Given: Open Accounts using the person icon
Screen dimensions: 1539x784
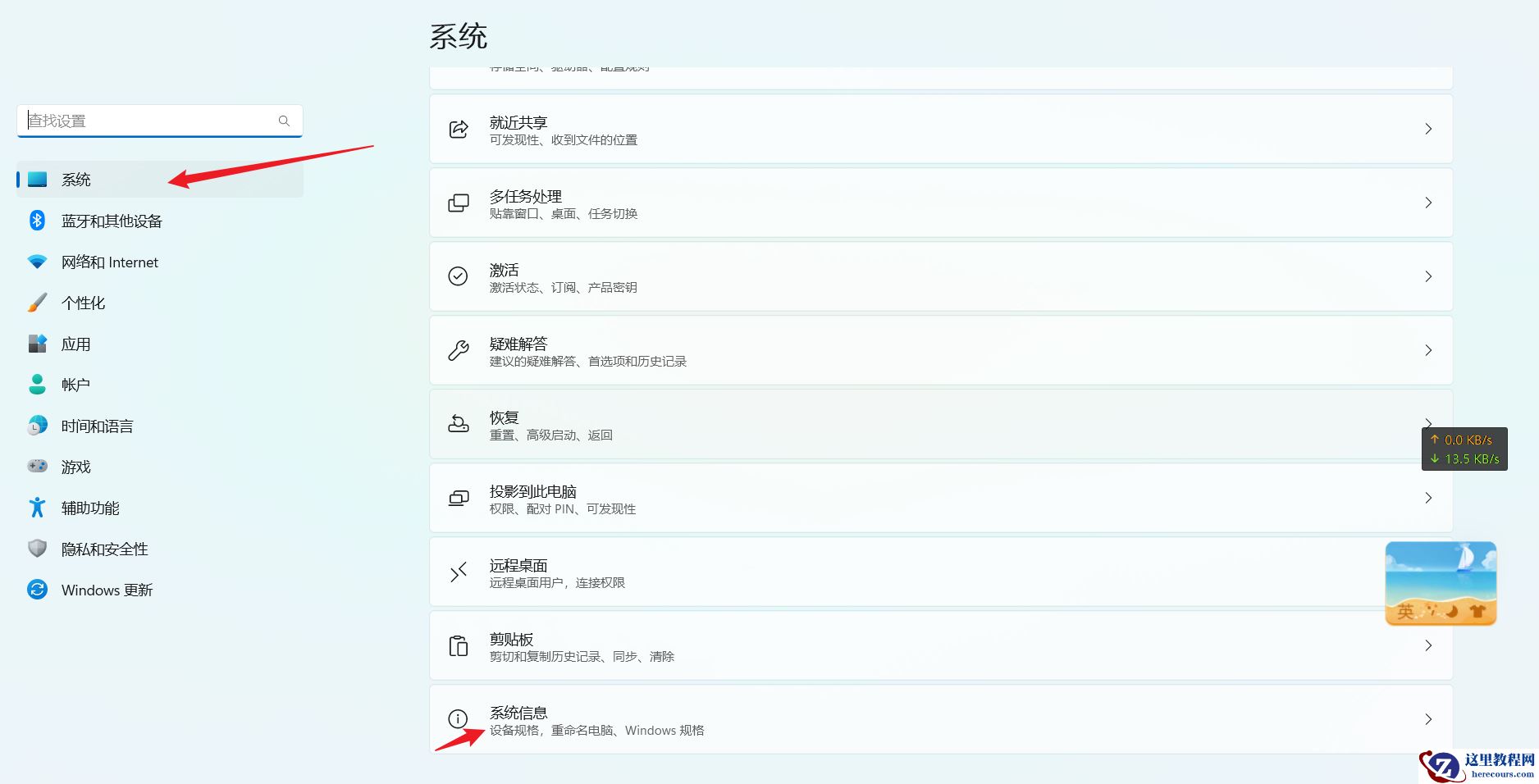Looking at the screenshot, I should (x=37, y=385).
